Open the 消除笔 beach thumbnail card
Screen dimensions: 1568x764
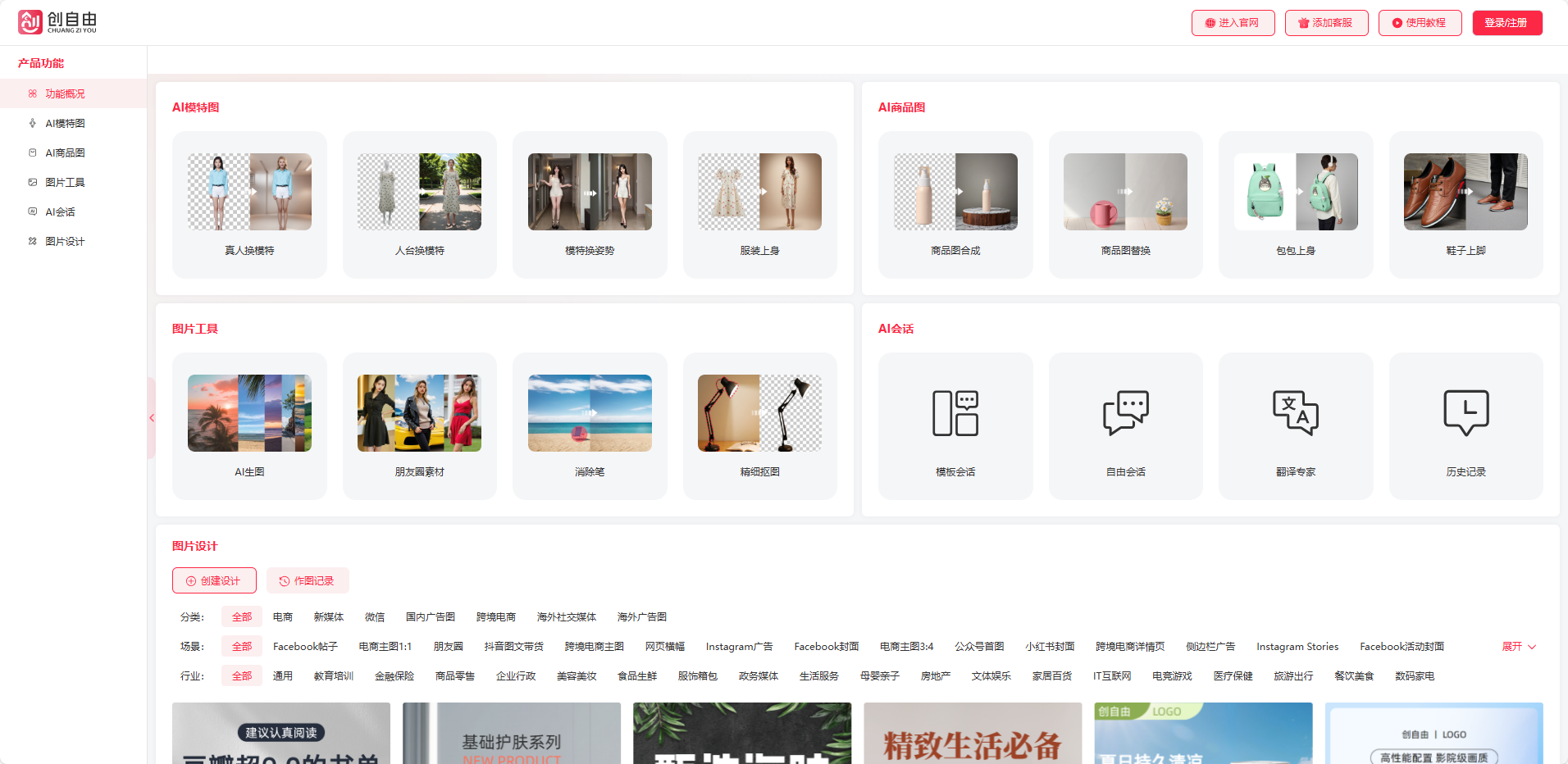[590, 426]
